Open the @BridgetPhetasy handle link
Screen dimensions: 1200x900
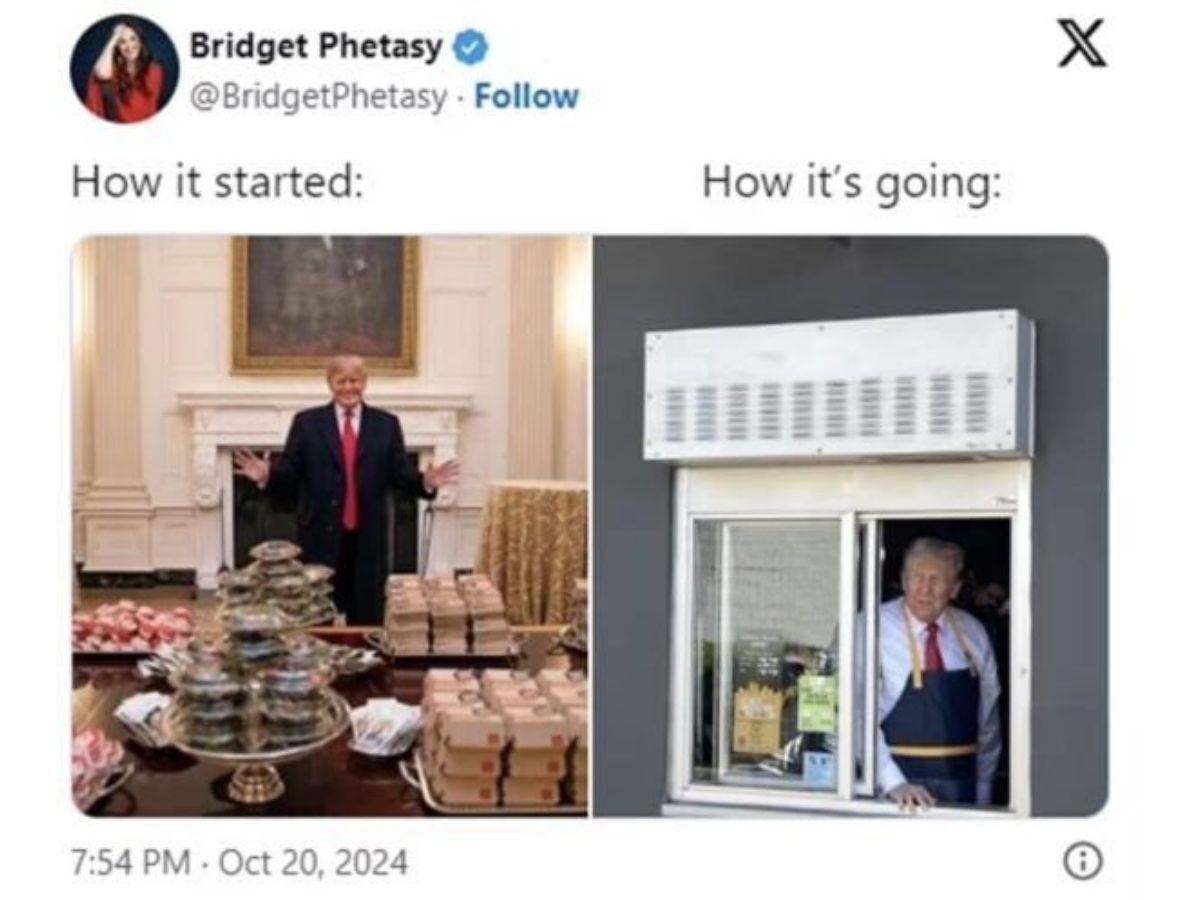coord(317,96)
